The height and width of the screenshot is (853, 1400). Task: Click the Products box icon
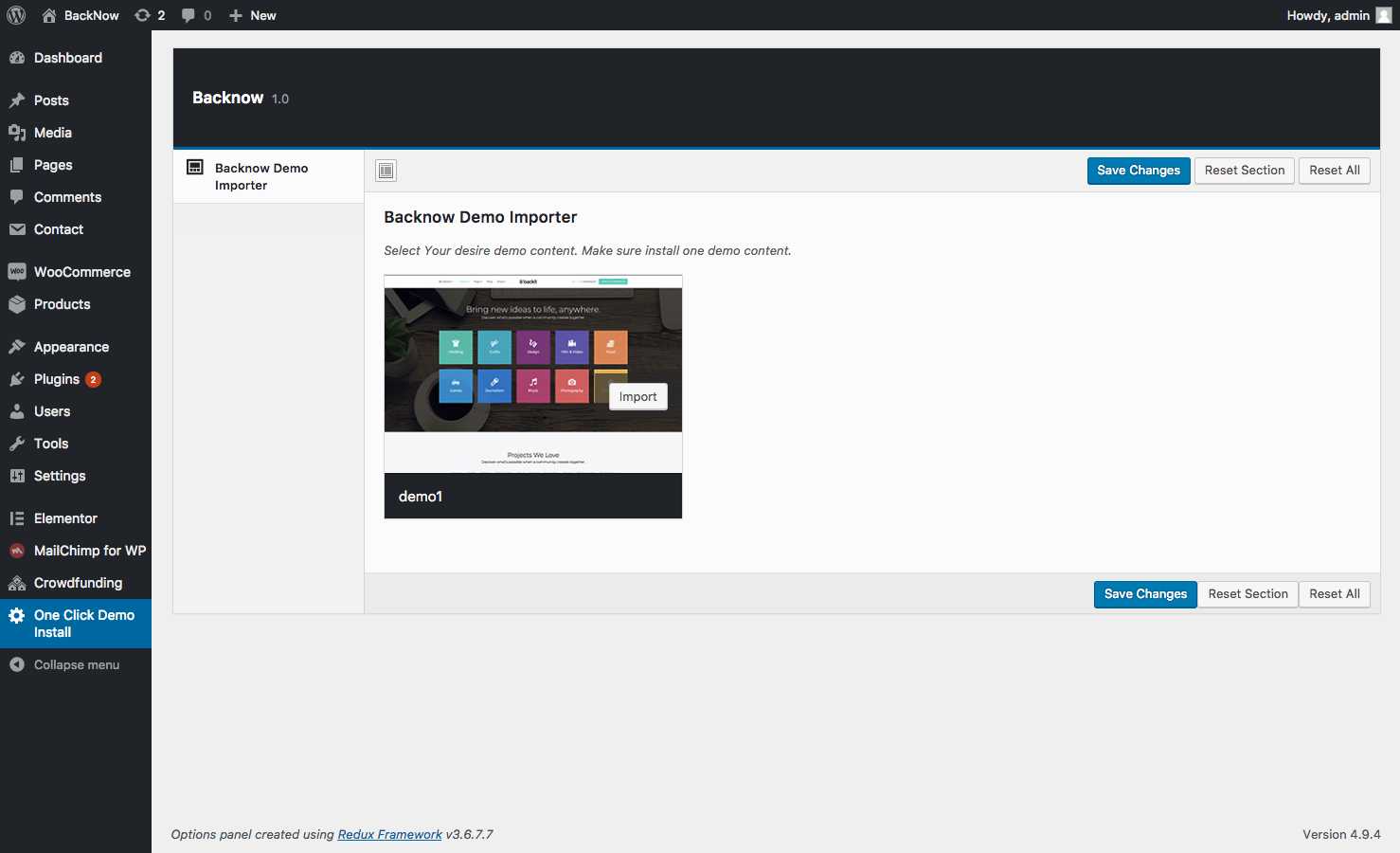click(17, 304)
